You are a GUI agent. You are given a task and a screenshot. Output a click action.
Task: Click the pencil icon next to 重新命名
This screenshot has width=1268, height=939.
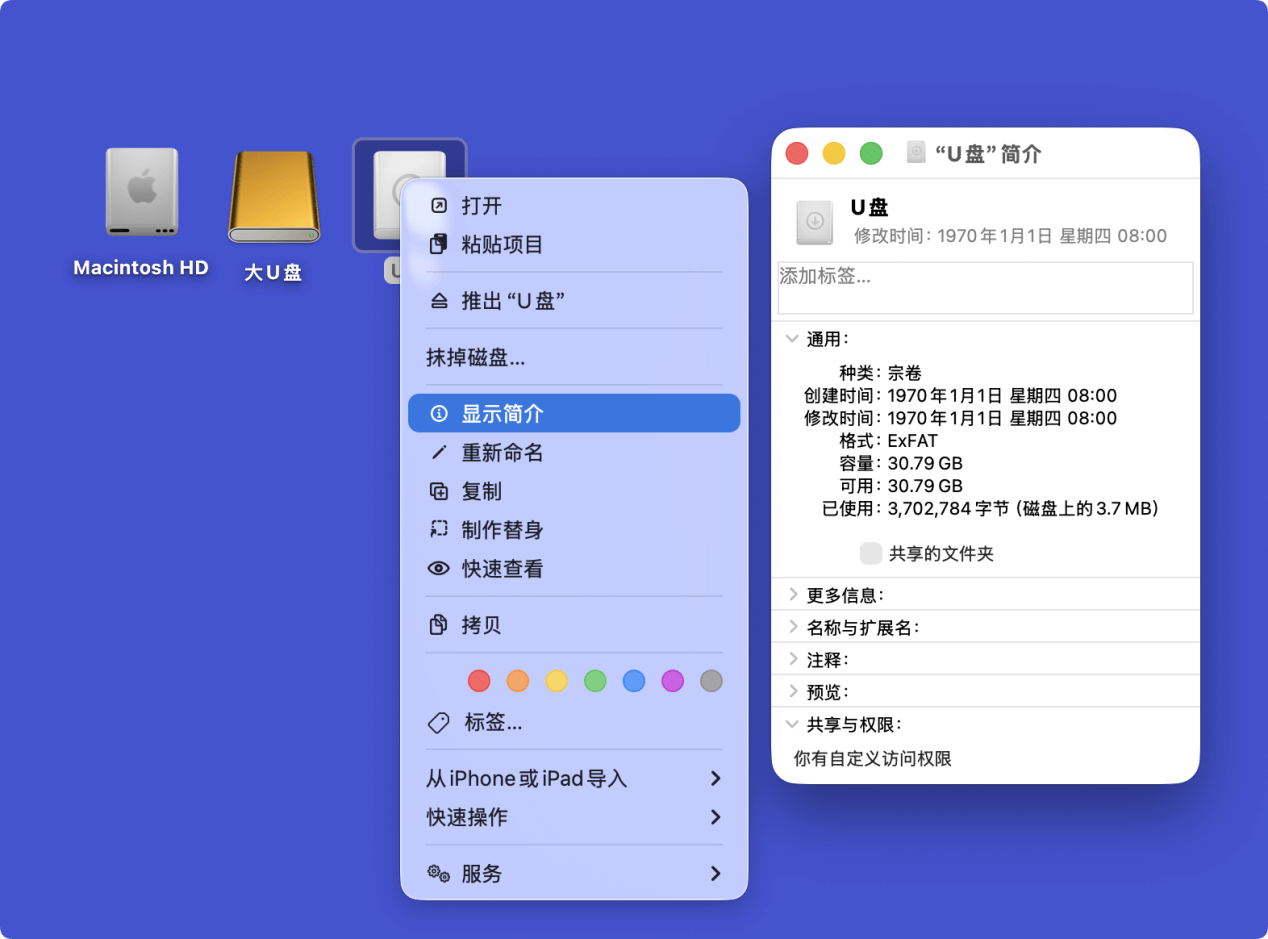(x=439, y=452)
